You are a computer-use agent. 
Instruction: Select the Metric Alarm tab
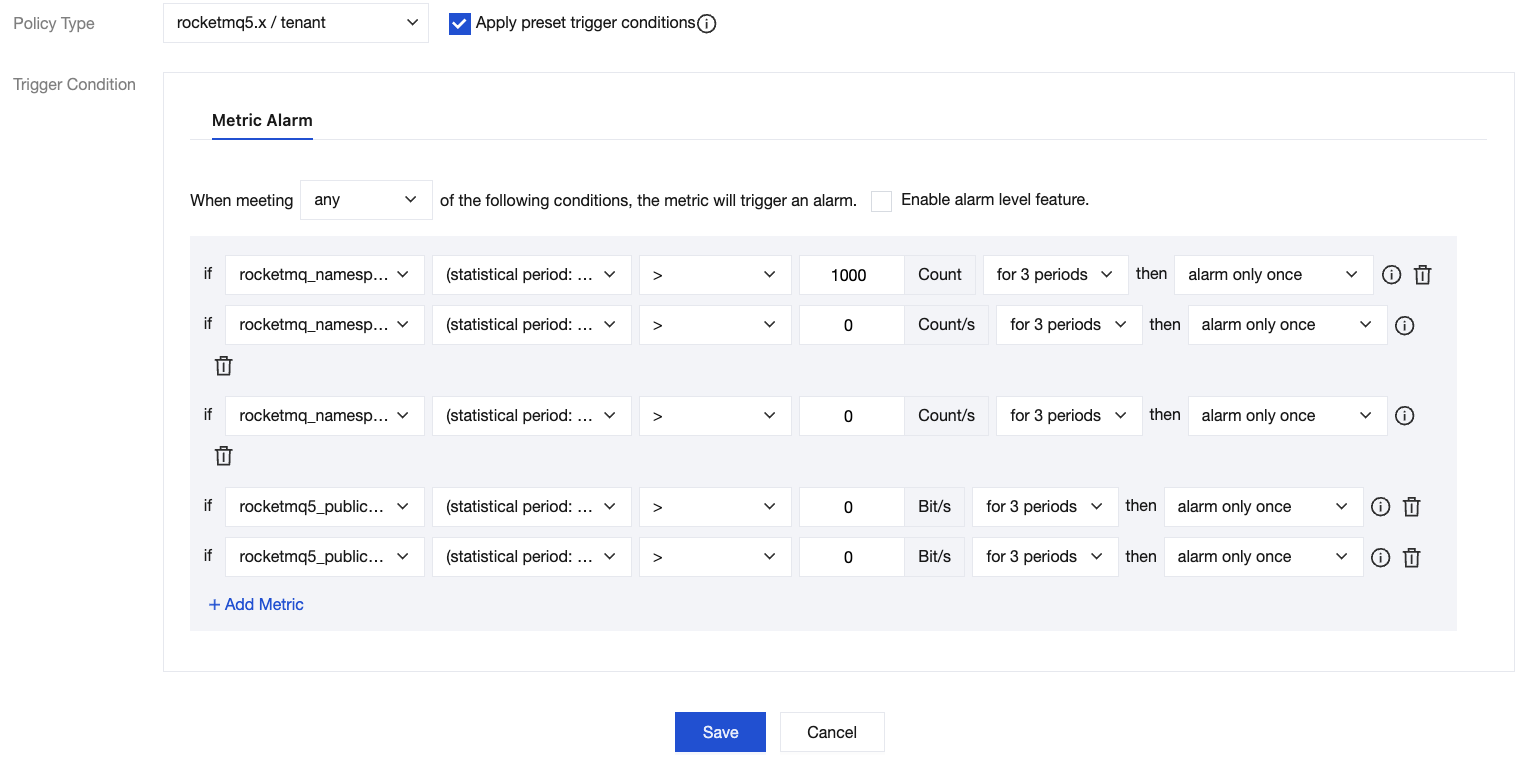point(262,121)
